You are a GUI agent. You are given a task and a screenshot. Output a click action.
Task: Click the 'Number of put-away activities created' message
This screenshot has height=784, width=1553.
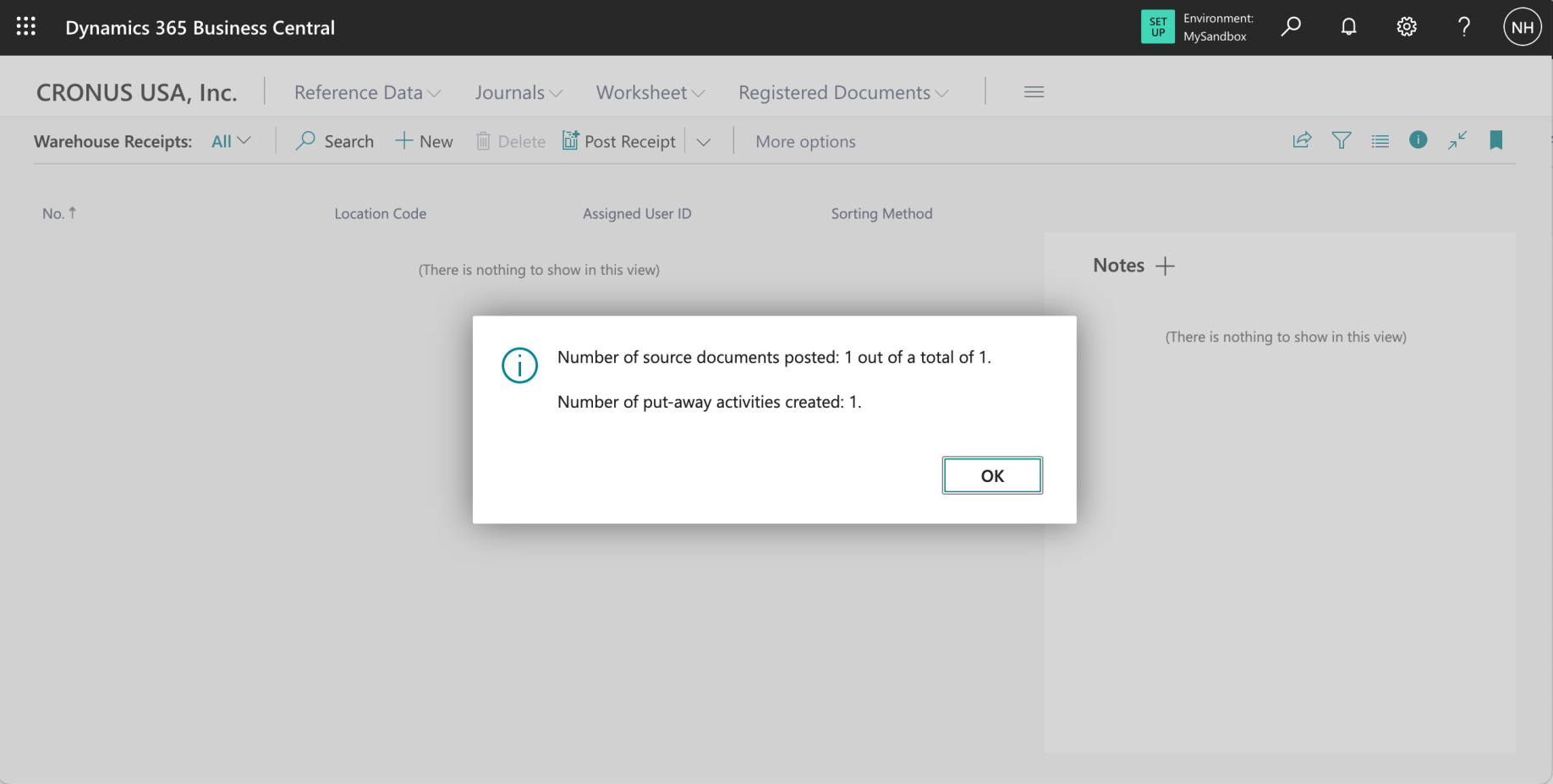coord(709,402)
